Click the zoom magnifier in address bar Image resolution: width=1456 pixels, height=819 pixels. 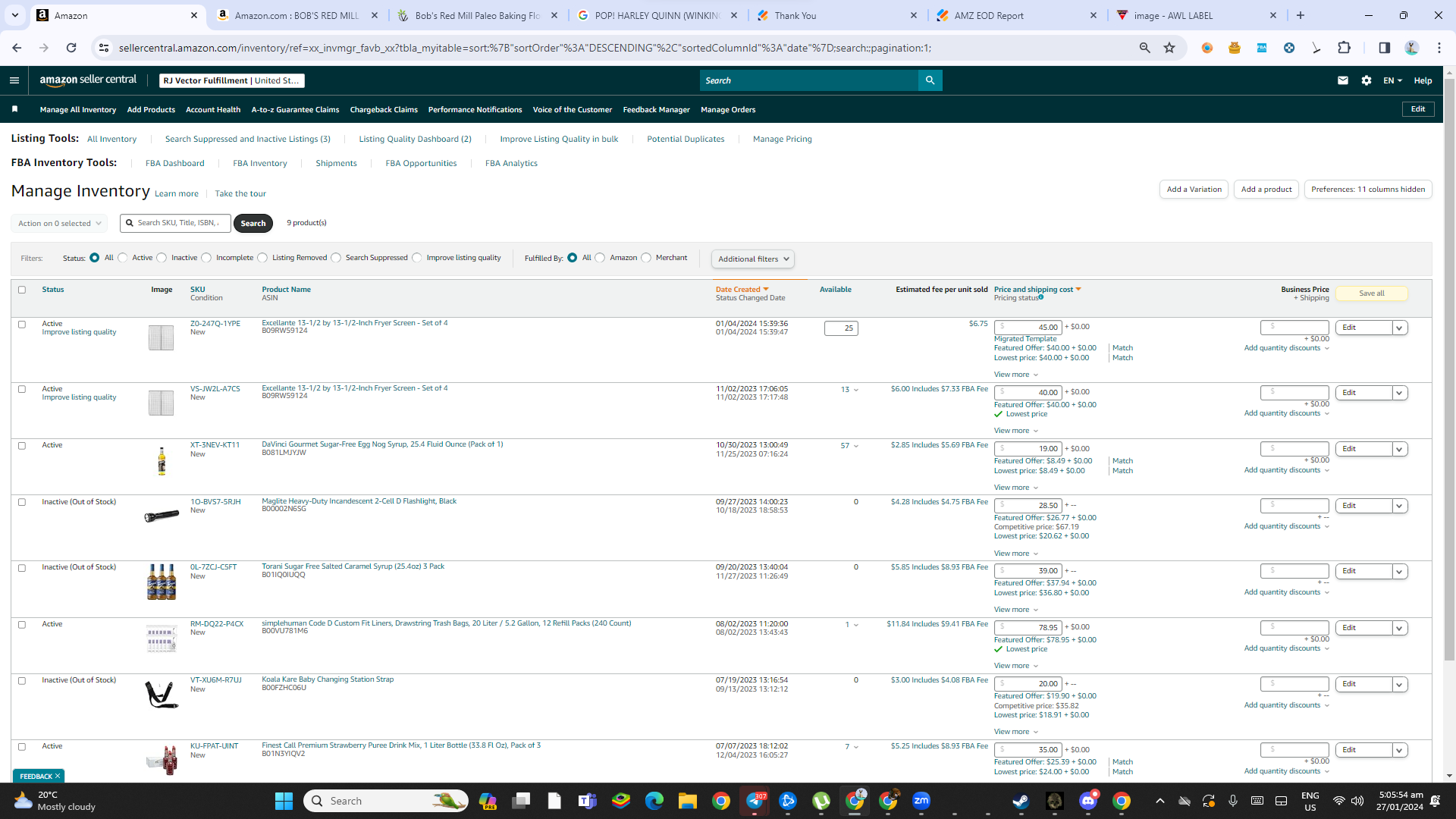(1144, 48)
